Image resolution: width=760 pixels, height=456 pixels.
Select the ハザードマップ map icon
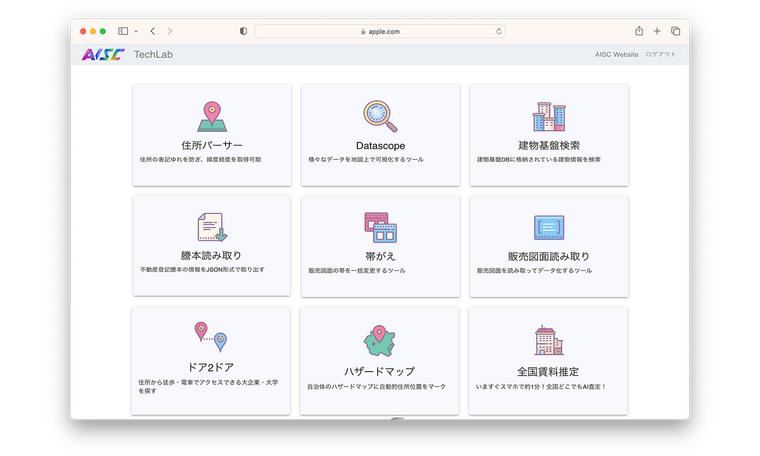[x=380, y=340]
